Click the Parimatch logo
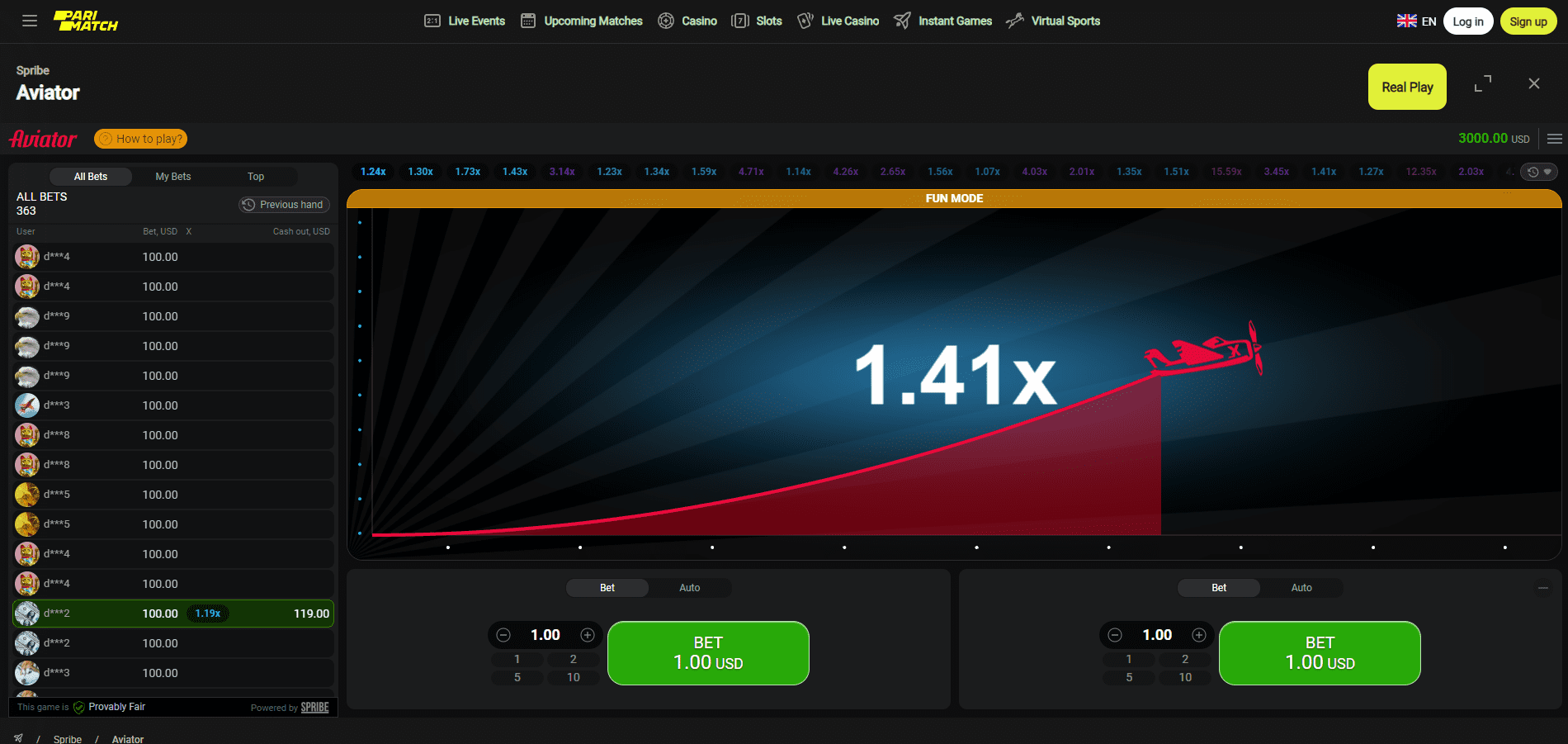The width and height of the screenshot is (1568, 744). click(x=86, y=21)
